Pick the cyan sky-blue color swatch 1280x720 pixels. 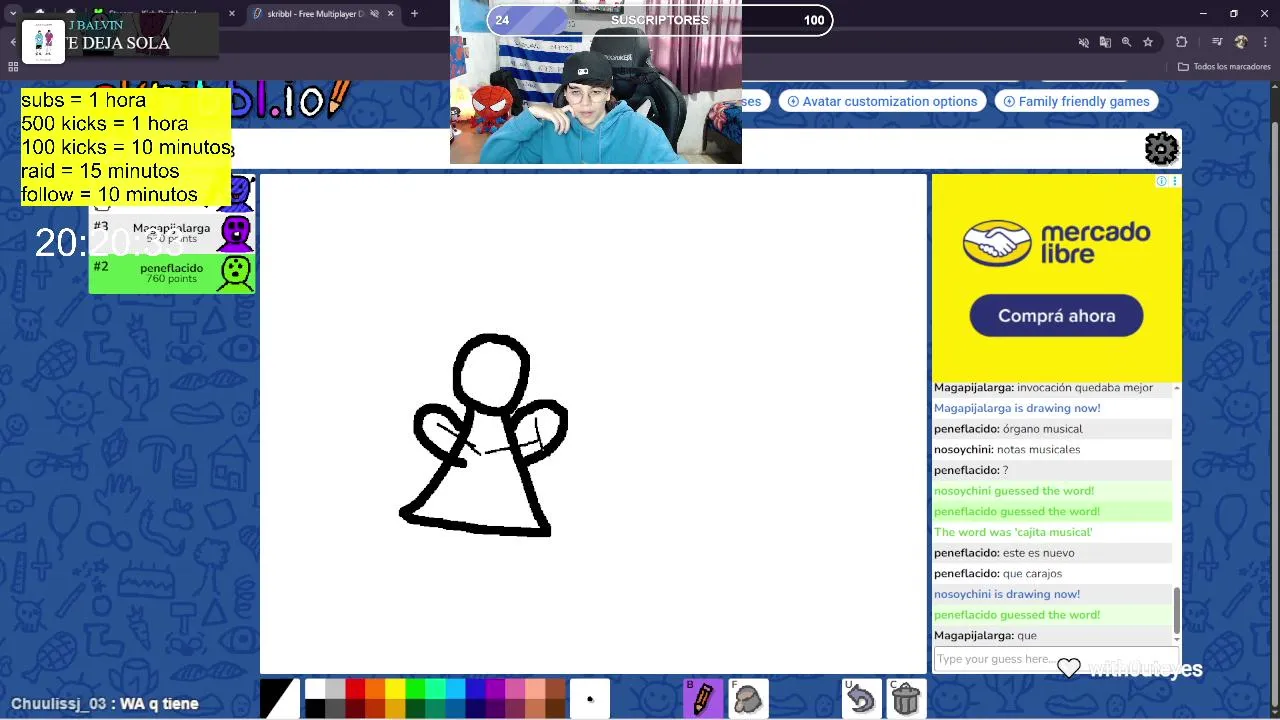pos(455,689)
